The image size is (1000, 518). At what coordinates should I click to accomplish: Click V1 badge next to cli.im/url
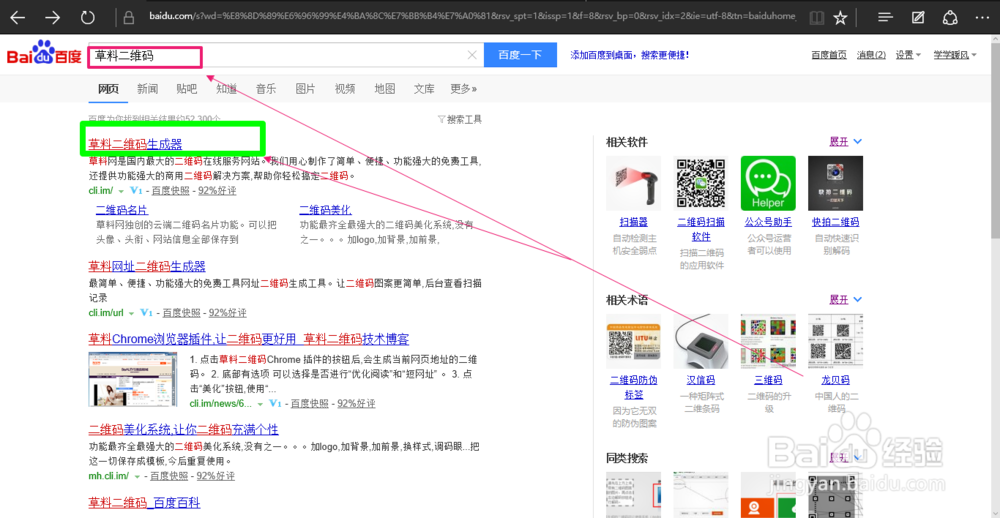tap(147, 313)
